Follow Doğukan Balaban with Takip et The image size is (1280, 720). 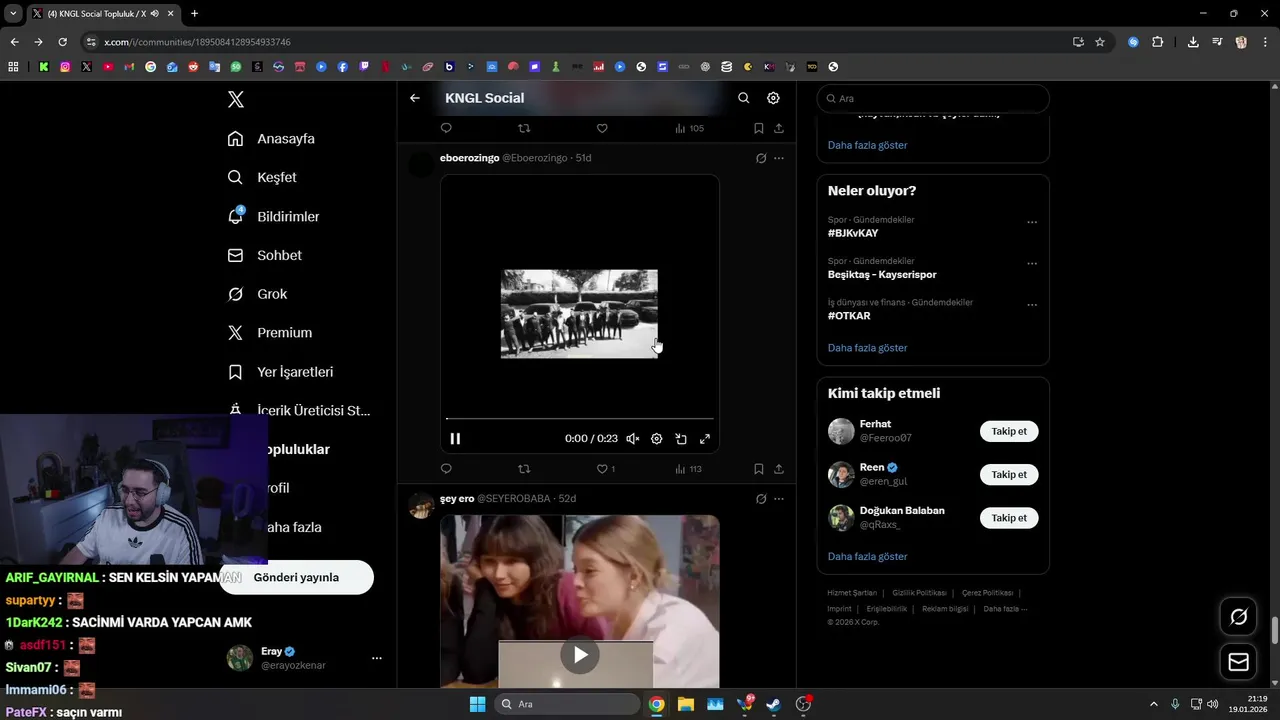(x=1009, y=517)
